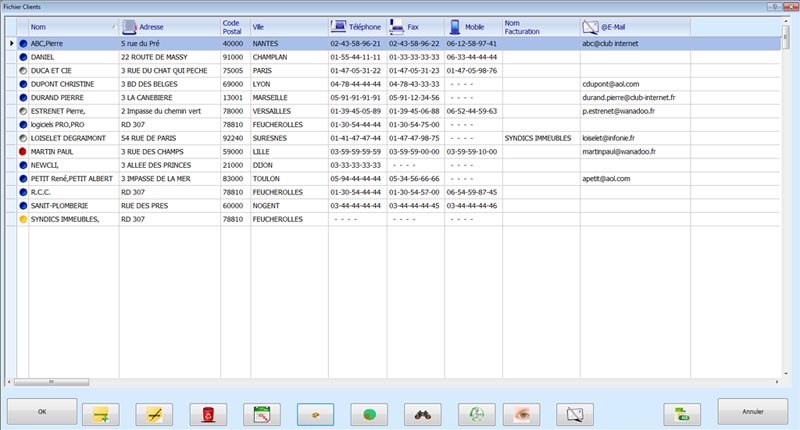Click the red dot next to MARTIN PAUL

[22, 151]
